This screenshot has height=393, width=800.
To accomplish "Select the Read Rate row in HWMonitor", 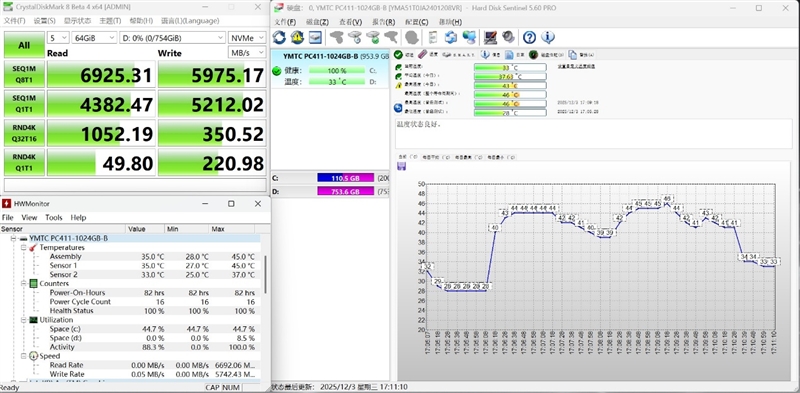I will click(x=131, y=365).
